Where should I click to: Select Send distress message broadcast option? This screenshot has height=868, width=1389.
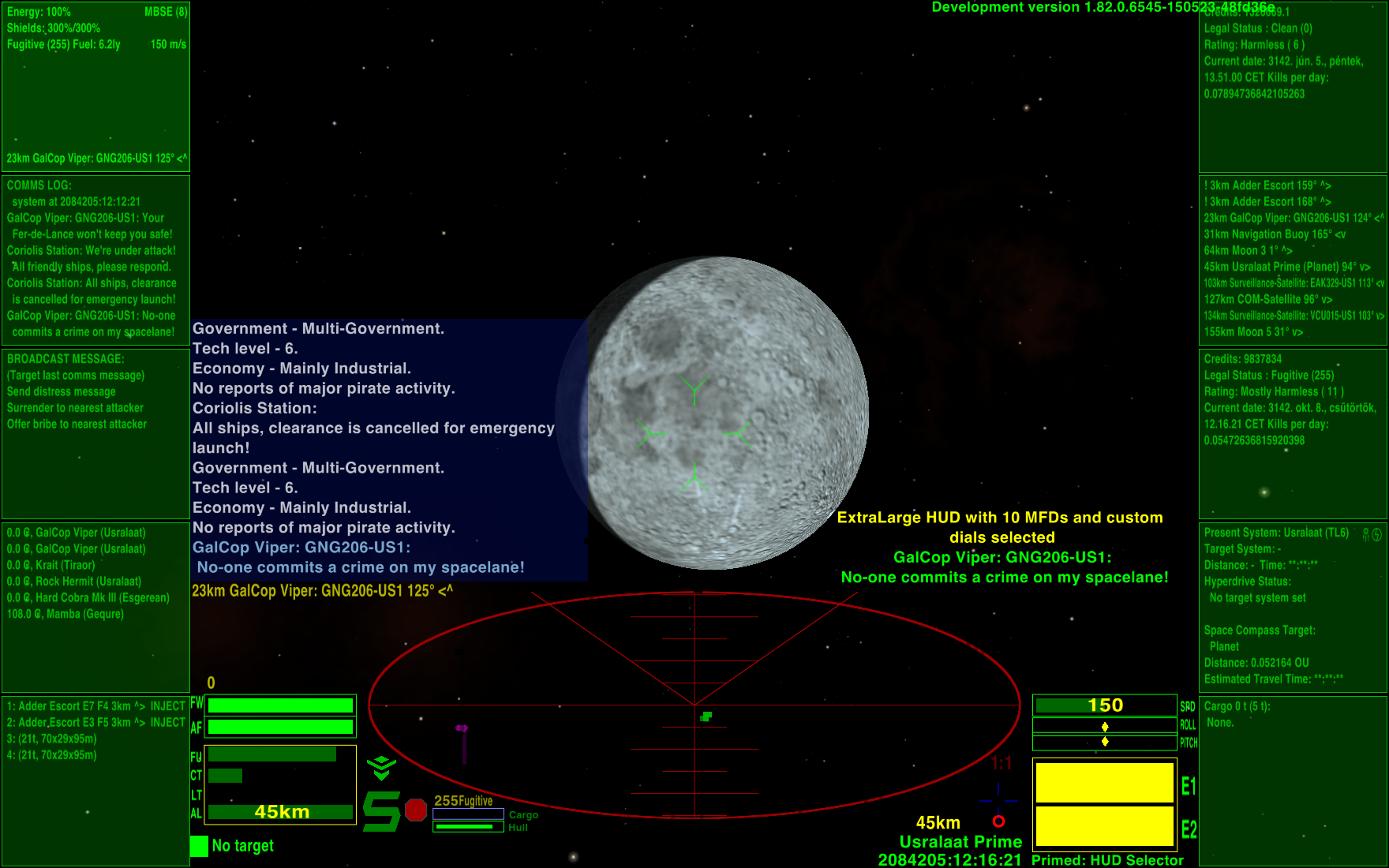pos(62,391)
